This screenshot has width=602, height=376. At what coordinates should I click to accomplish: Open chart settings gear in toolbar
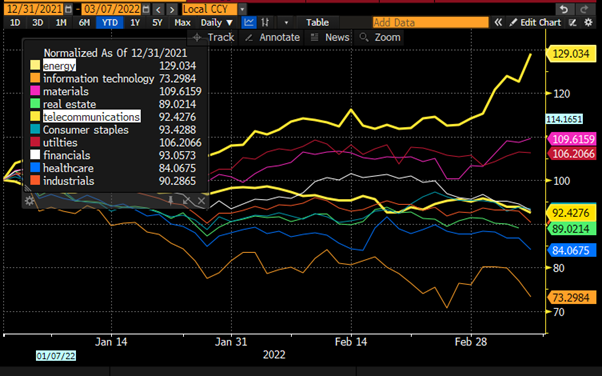[588, 22]
